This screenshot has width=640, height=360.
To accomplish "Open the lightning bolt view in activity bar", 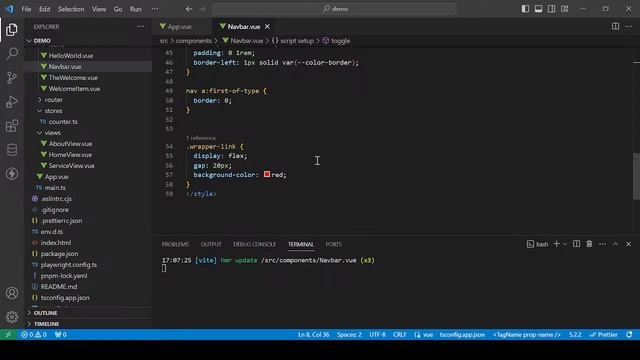I will click(12, 174).
